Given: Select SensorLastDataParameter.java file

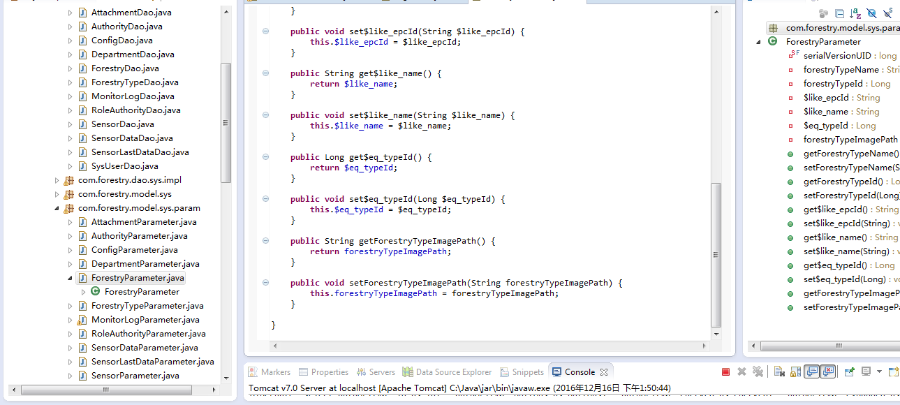Looking at the screenshot, I should [x=153, y=362].
